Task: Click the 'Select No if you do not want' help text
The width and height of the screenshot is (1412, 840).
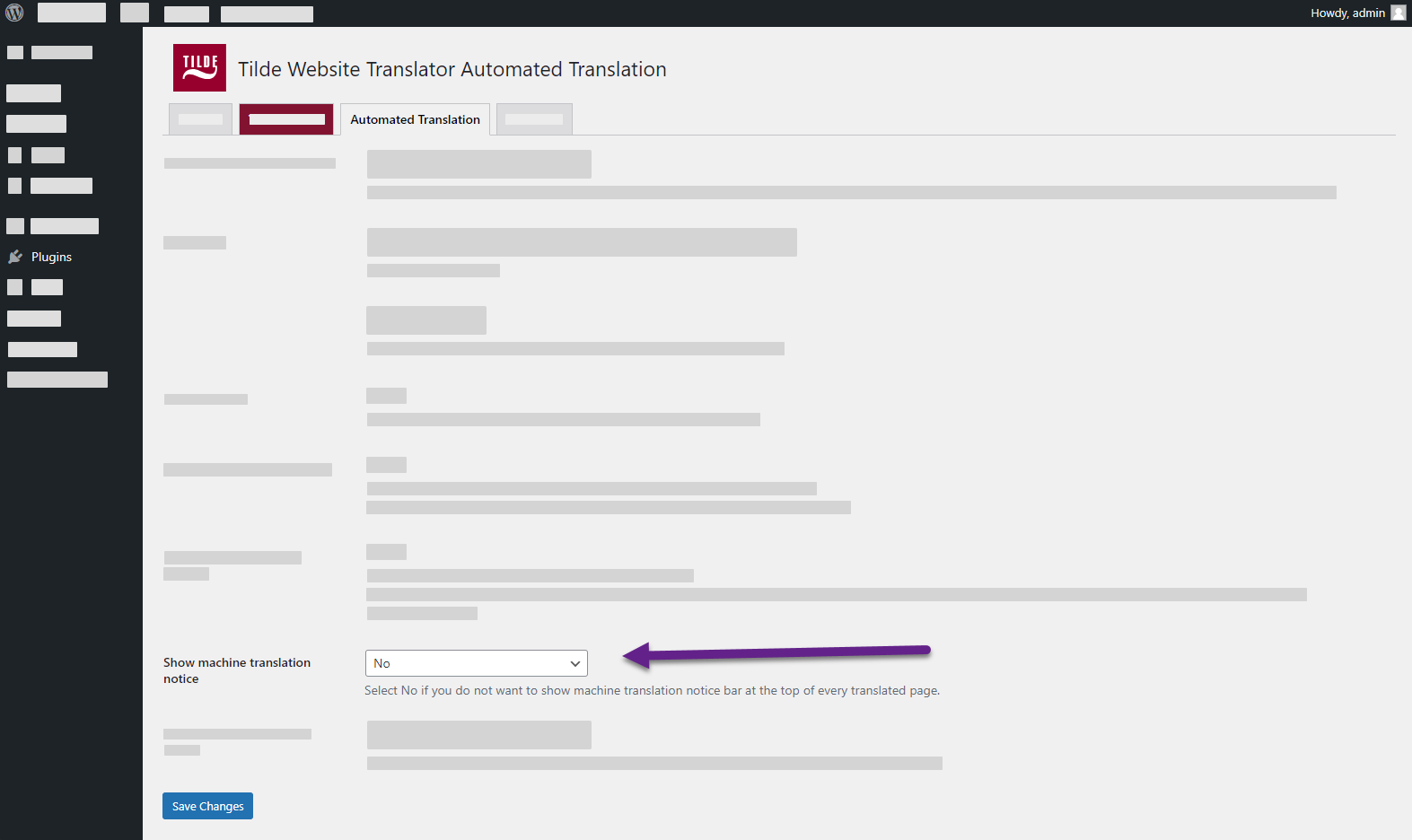Action: (x=652, y=690)
